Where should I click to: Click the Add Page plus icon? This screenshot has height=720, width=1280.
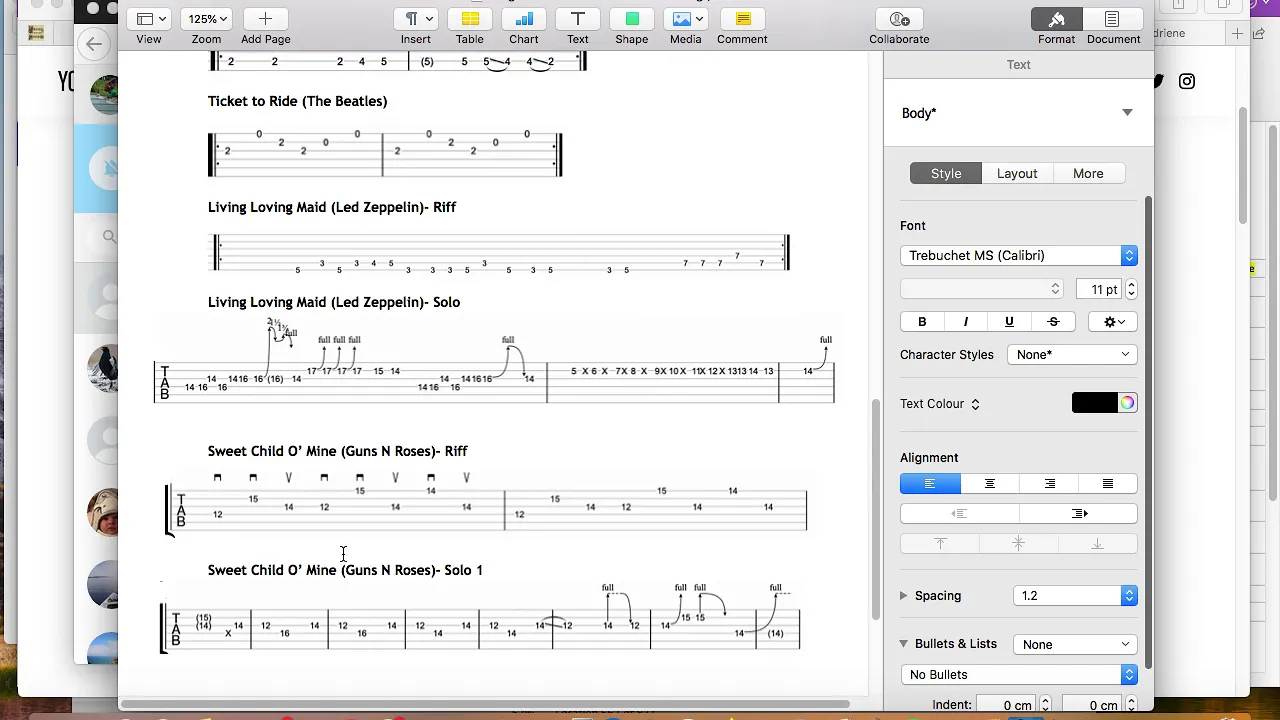[x=265, y=19]
